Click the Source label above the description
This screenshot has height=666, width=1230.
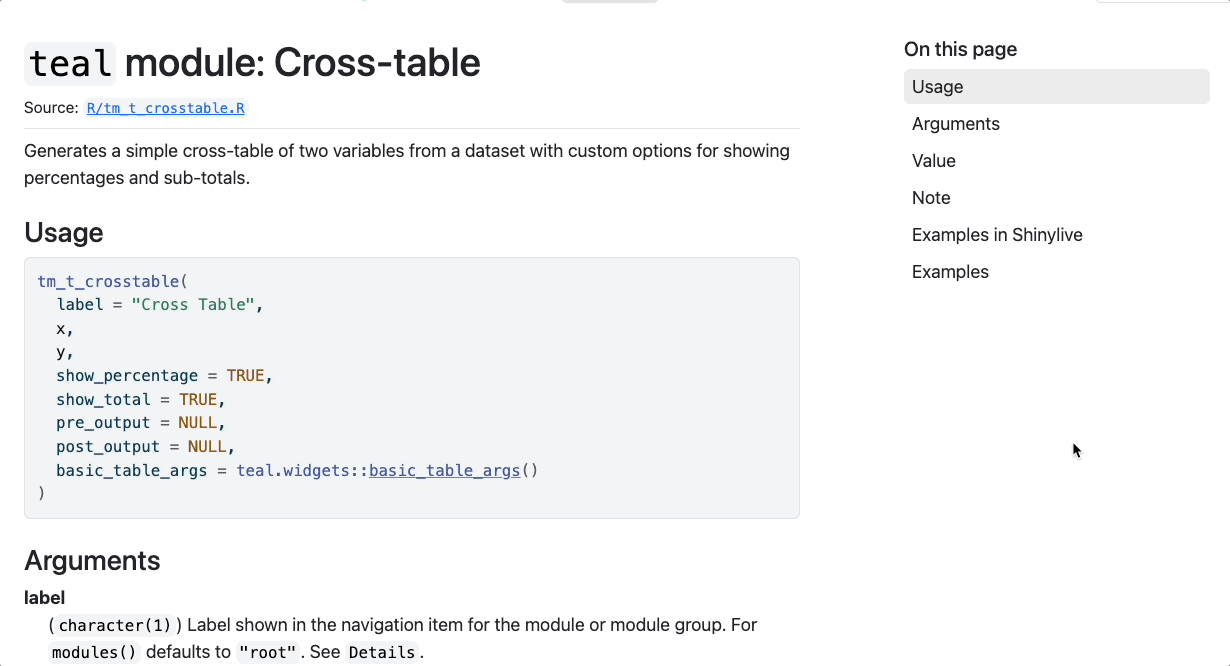pyautogui.click(x=48, y=107)
